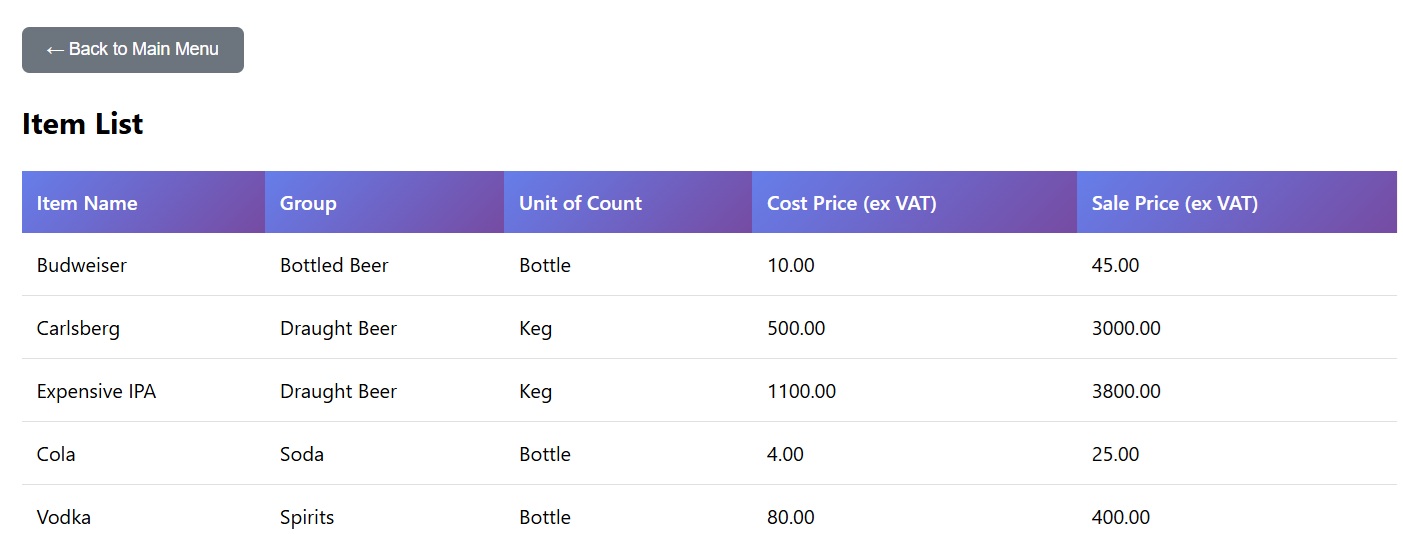Click the Expensive IPA item name
Image resolution: width=1403 pixels, height=545 pixels.
pyautogui.click(x=96, y=391)
